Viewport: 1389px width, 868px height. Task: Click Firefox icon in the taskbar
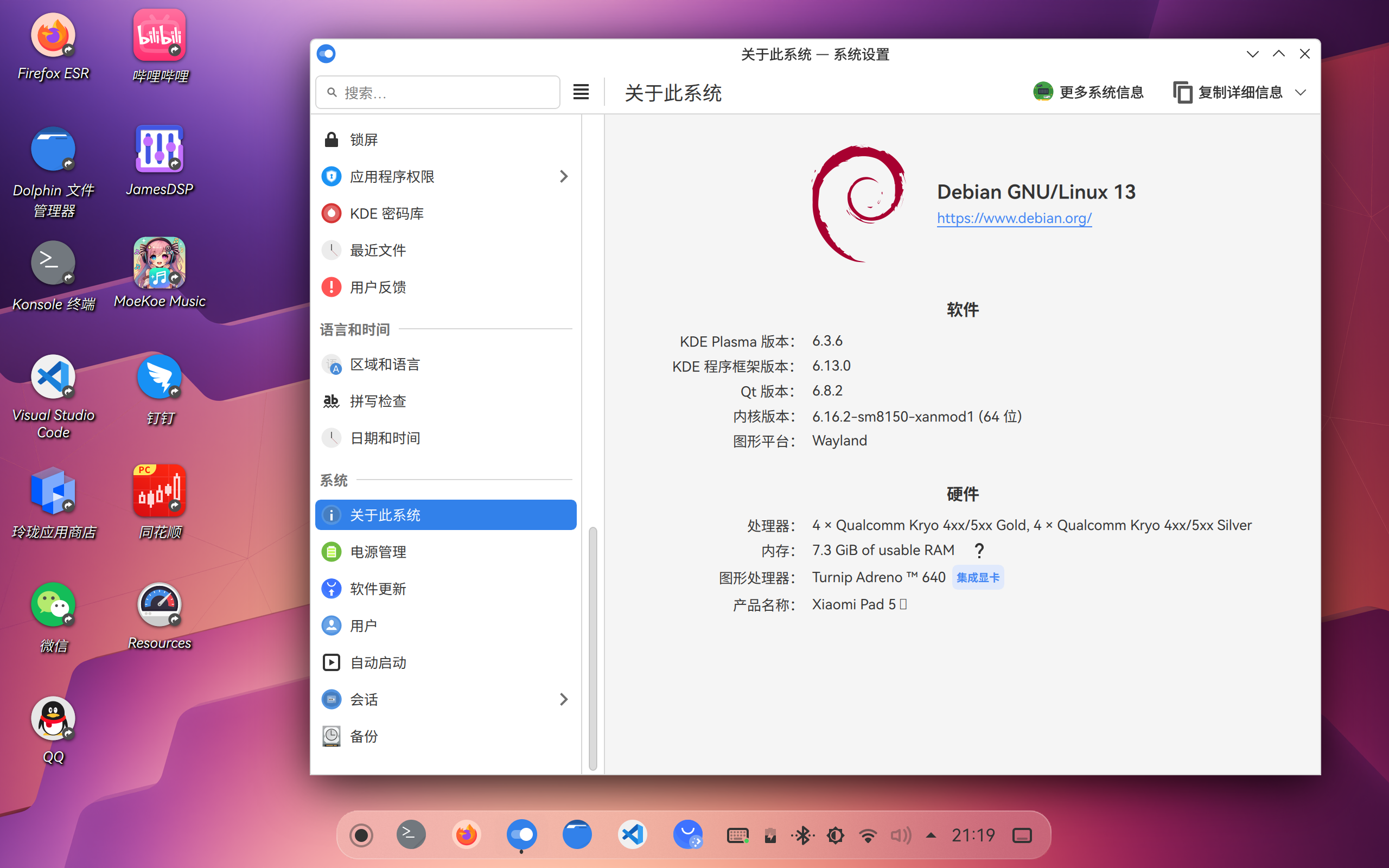pyautogui.click(x=466, y=835)
